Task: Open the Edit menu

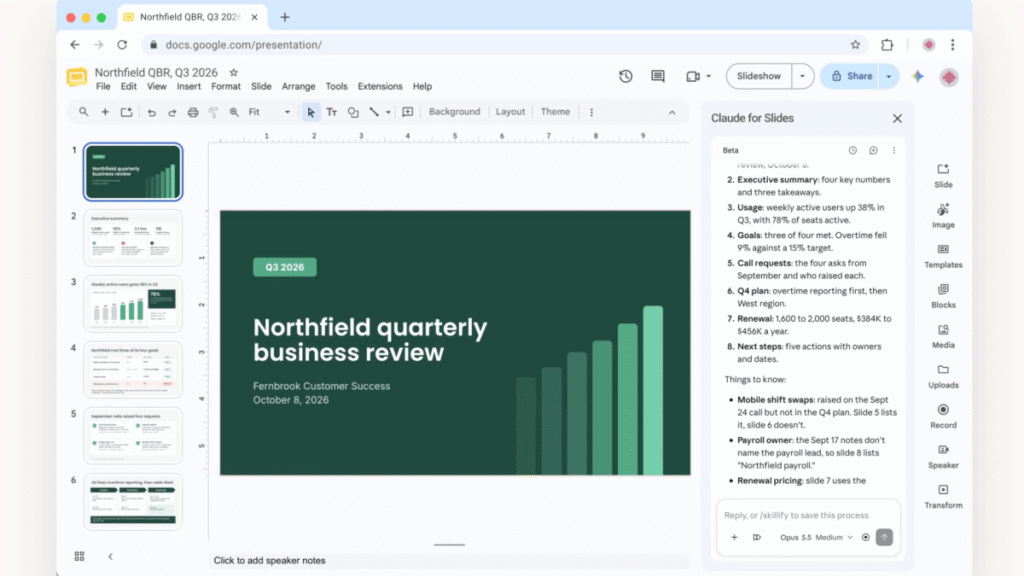Action: pyautogui.click(x=129, y=86)
